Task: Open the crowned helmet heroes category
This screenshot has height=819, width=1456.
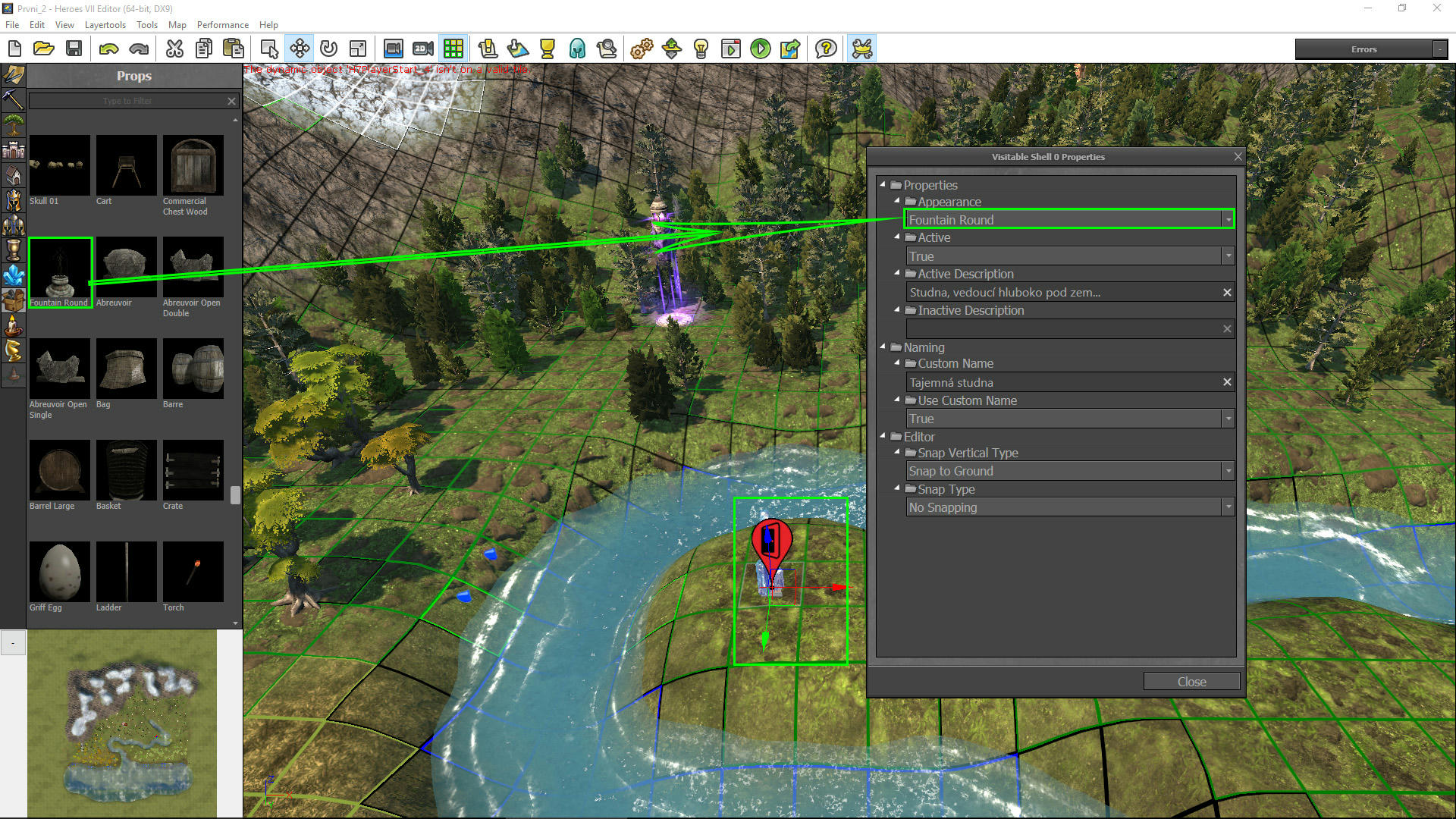Action: pyautogui.click(x=14, y=200)
